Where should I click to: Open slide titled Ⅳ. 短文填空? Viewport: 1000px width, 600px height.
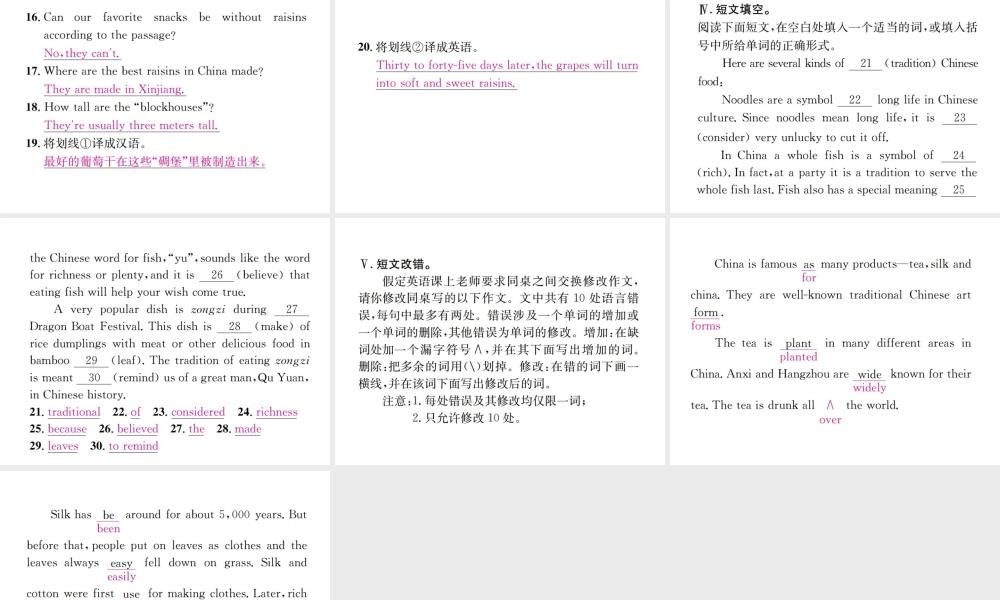(835, 106)
